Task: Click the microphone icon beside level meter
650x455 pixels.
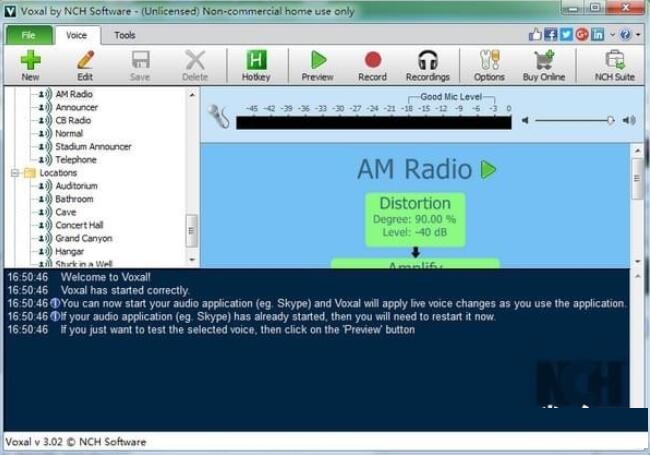Action: tap(219, 117)
